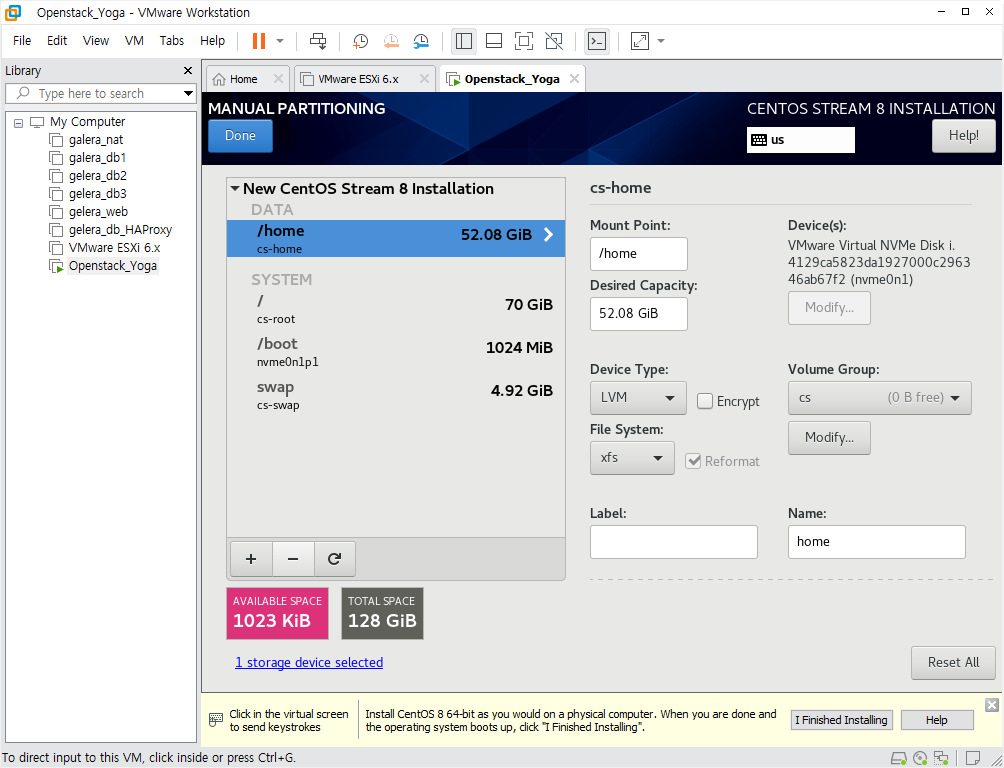1004x768 pixels.
Task: Close the Openstack_Yoga tab
Action: [574, 78]
